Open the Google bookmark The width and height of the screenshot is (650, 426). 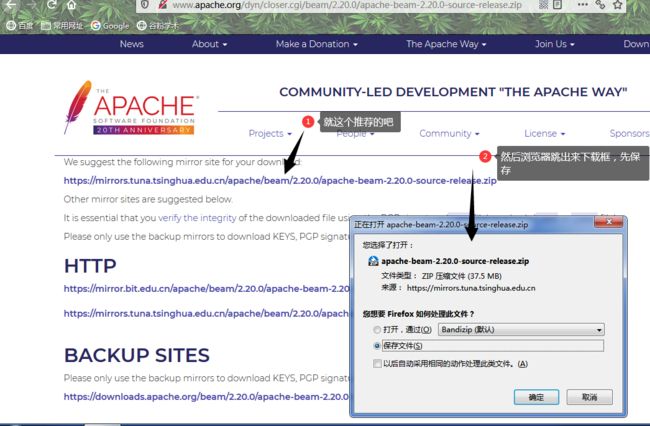(x=110, y=26)
